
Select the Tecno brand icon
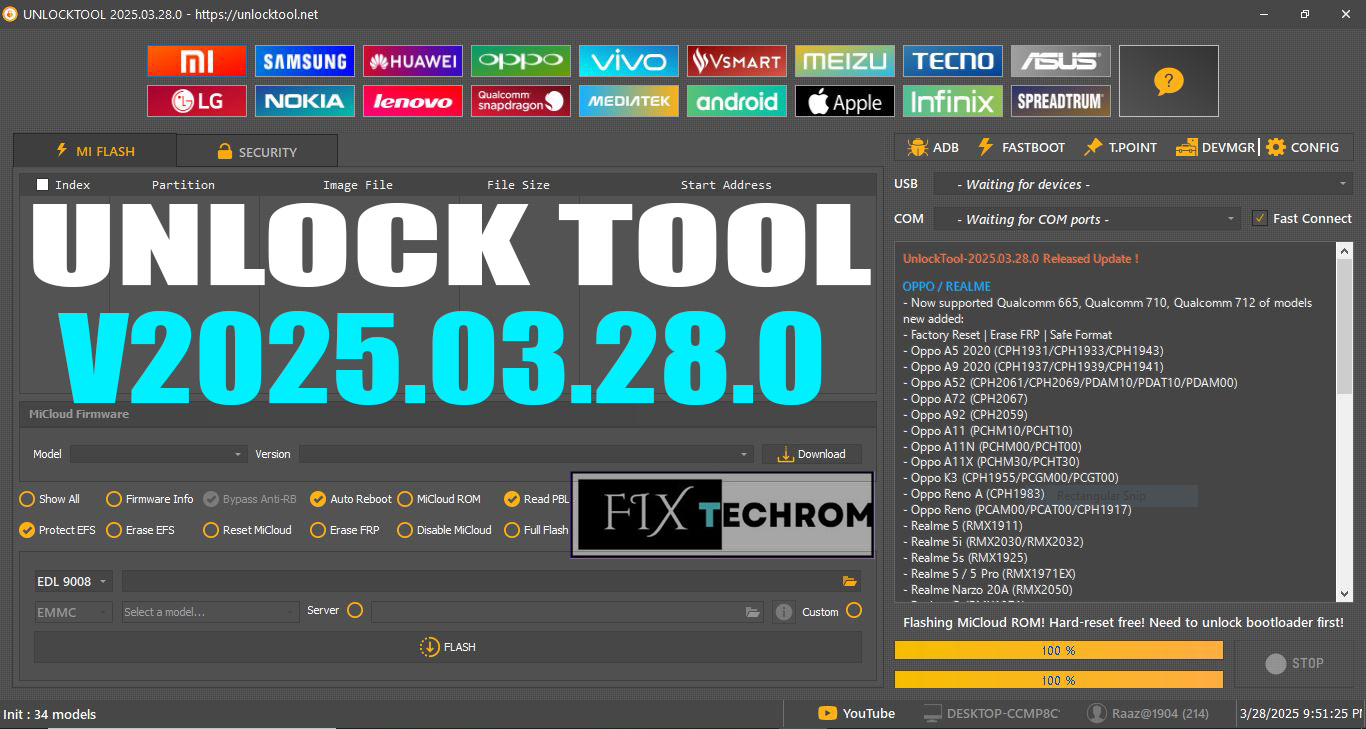tap(953, 61)
